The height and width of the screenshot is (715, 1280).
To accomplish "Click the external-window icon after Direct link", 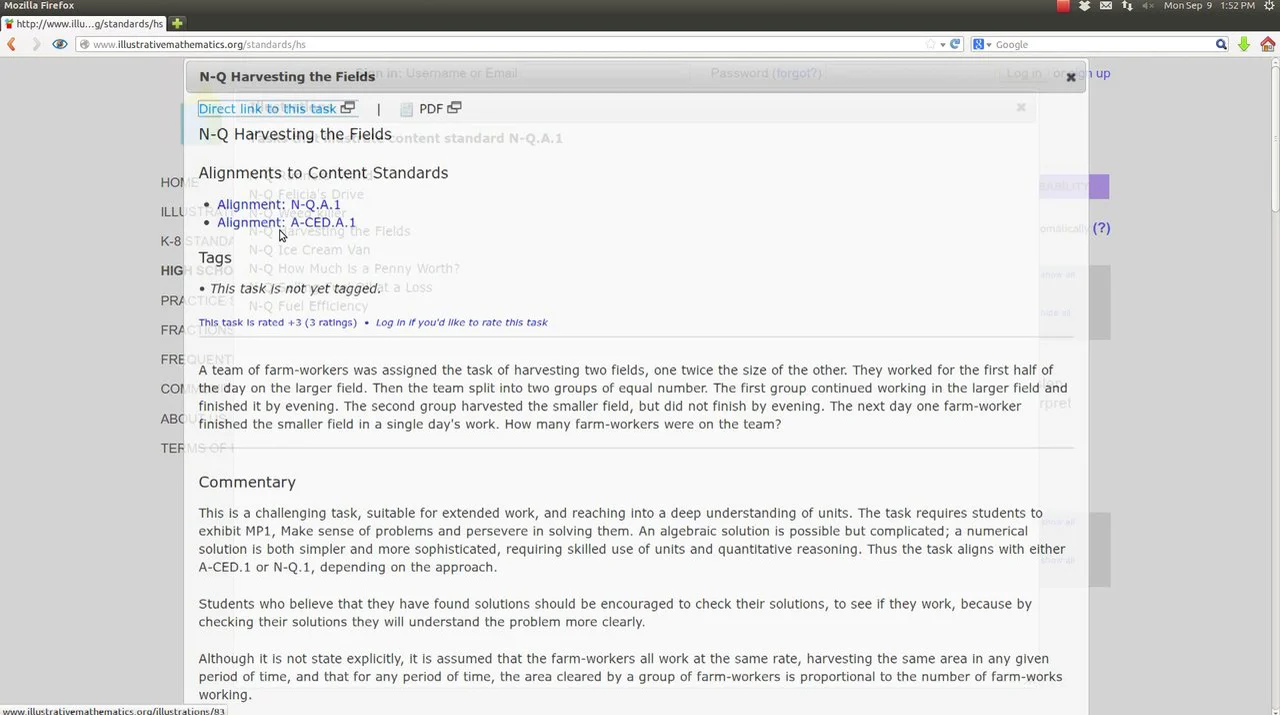I will coord(347,108).
